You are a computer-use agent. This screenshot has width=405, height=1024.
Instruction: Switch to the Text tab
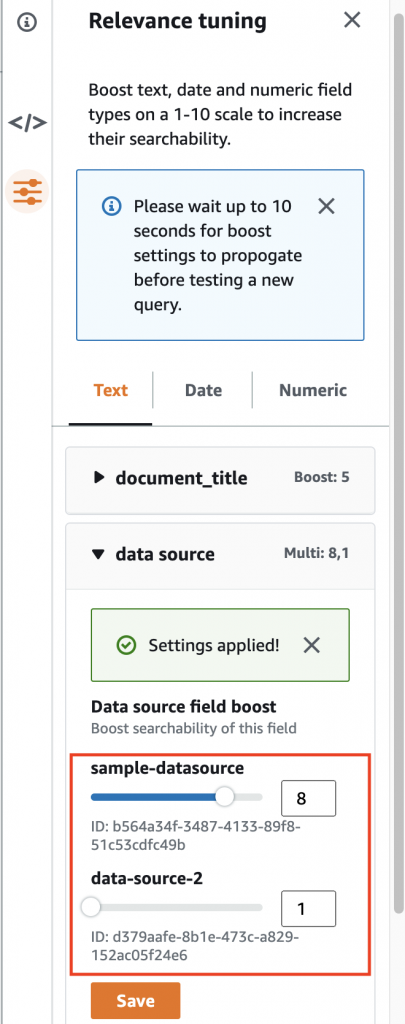coord(110,391)
